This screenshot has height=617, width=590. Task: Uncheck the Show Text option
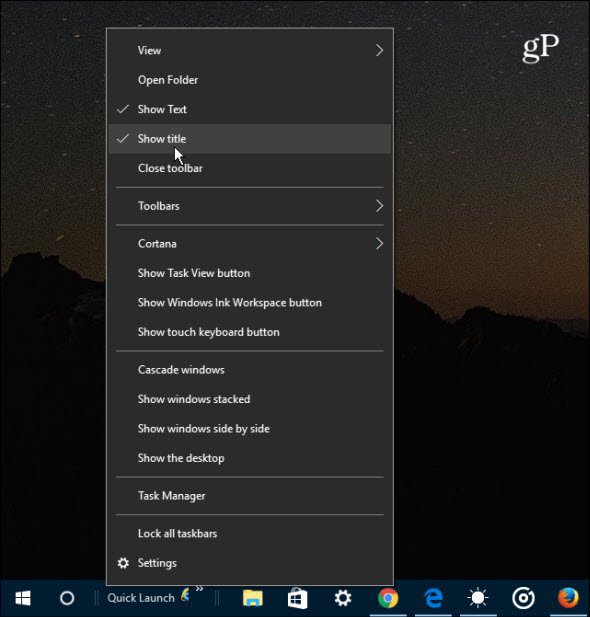point(250,109)
